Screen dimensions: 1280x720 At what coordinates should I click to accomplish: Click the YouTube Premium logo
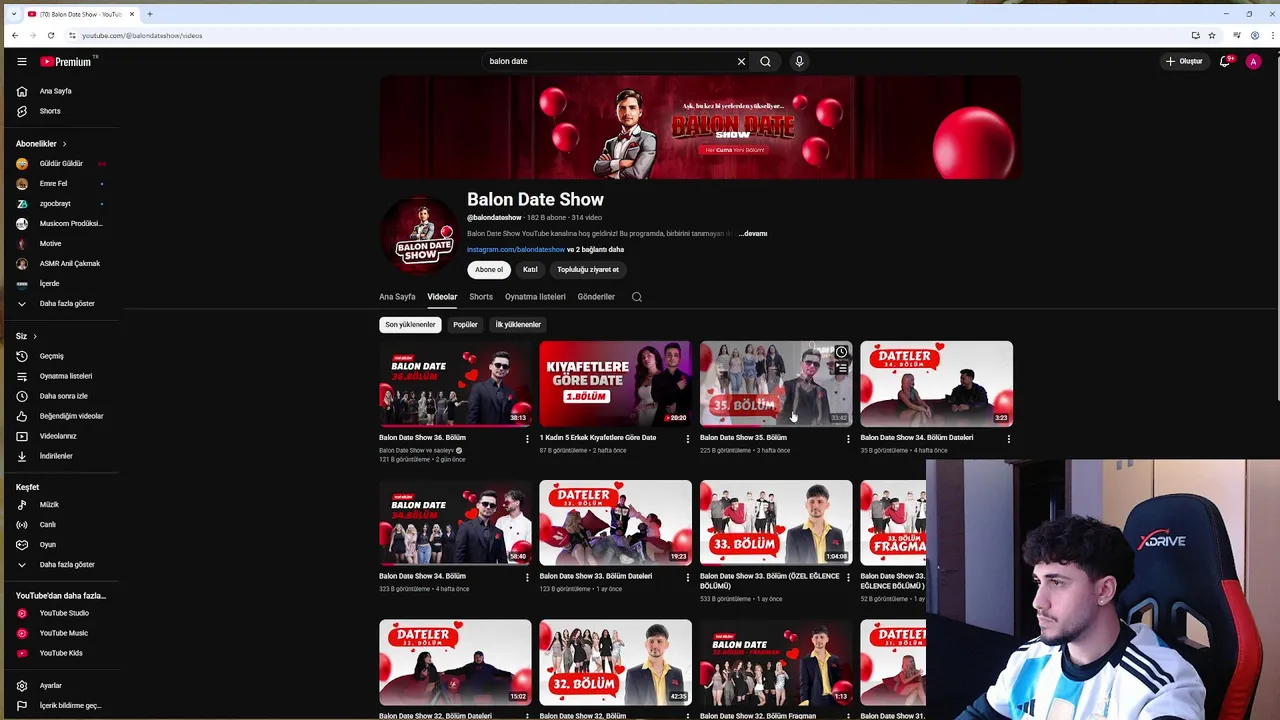coord(66,61)
